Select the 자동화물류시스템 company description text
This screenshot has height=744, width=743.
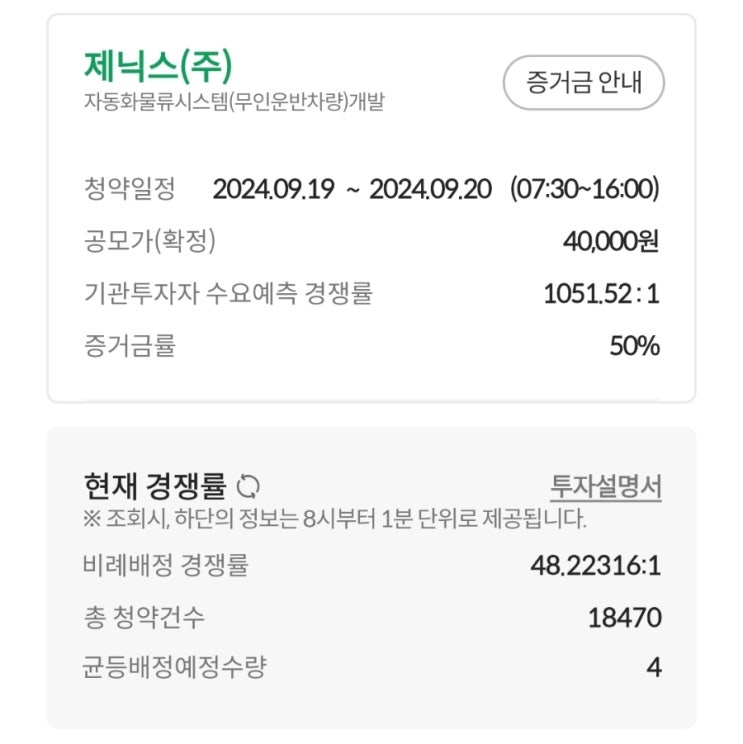click(x=234, y=102)
